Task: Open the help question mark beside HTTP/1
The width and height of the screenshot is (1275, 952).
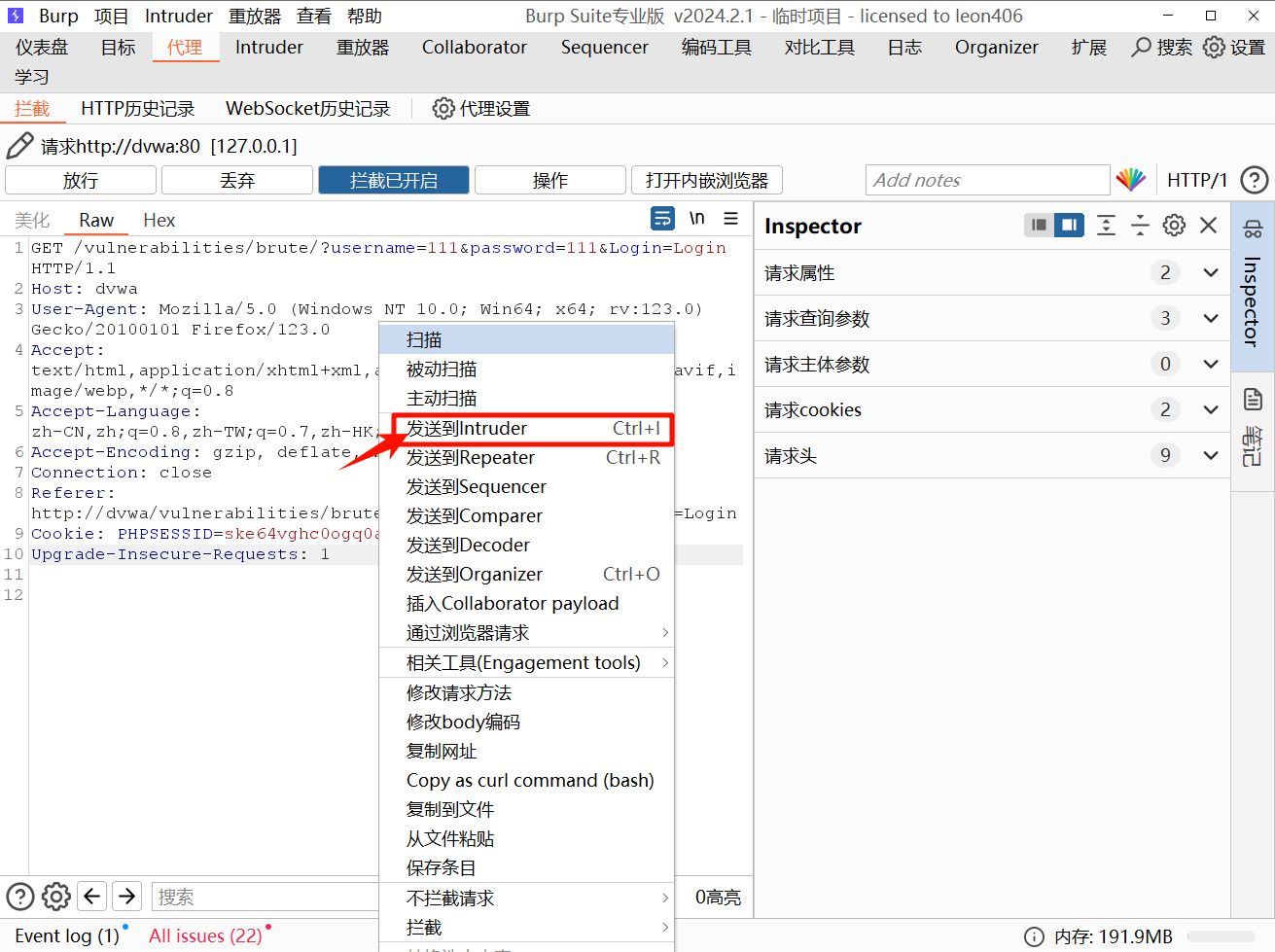Action: point(1255,180)
